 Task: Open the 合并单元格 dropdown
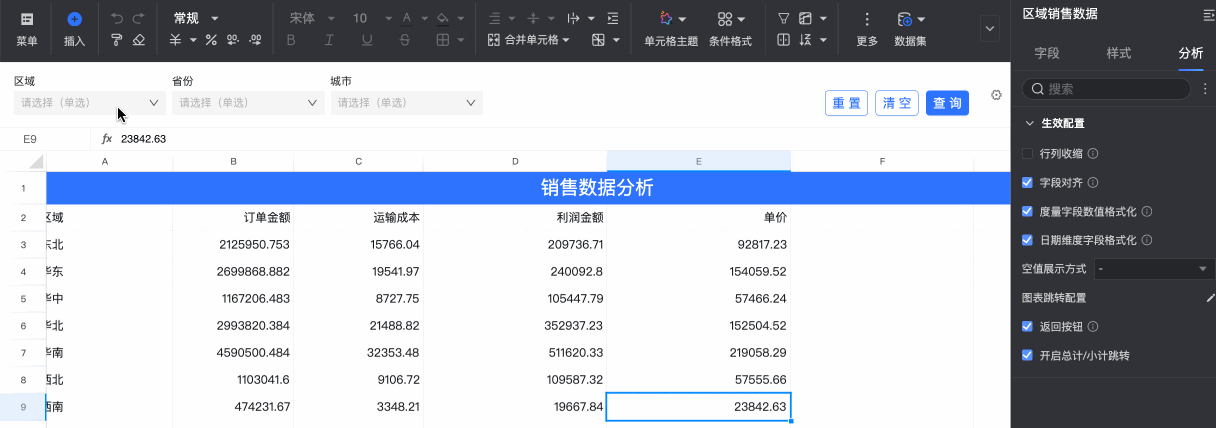coord(529,40)
